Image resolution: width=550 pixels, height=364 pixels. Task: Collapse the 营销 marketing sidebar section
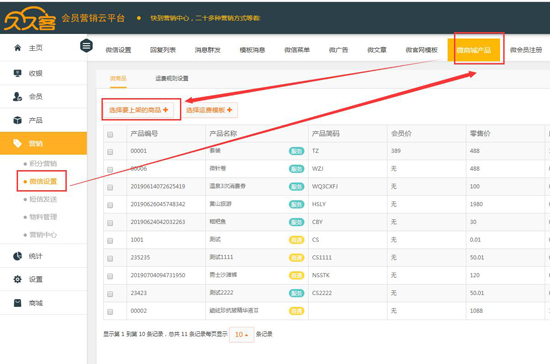tap(43, 143)
